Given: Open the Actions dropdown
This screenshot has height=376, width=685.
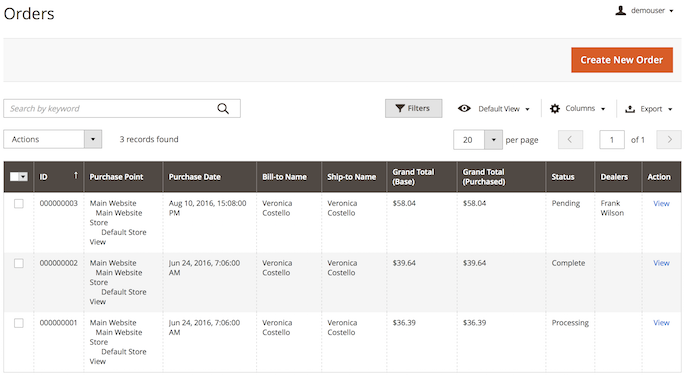Looking at the screenshot, I should (52, 139).
